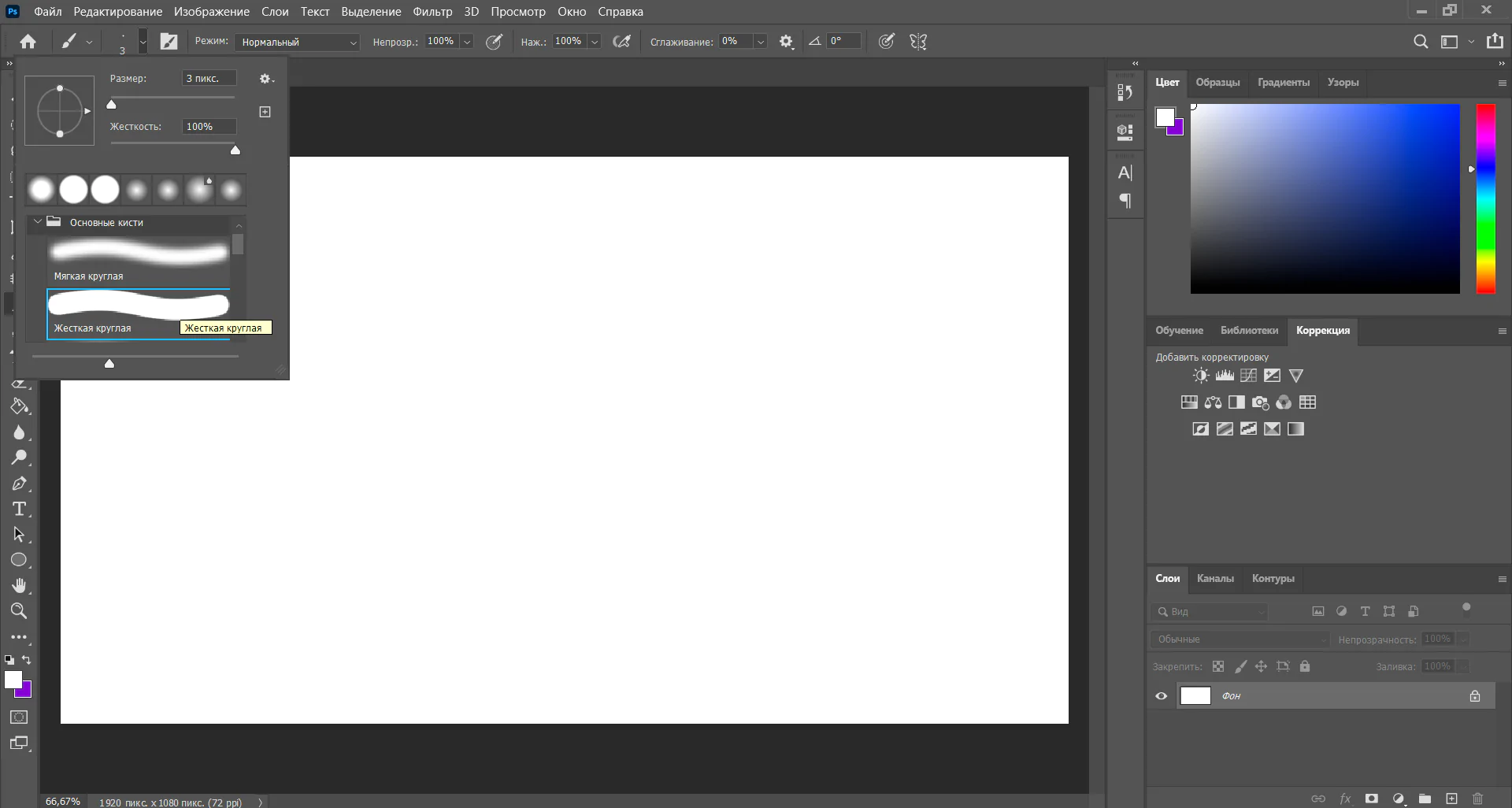Select the Pen tool
The width and height of the screenshot is (1512, 808).
pos(19,484)
